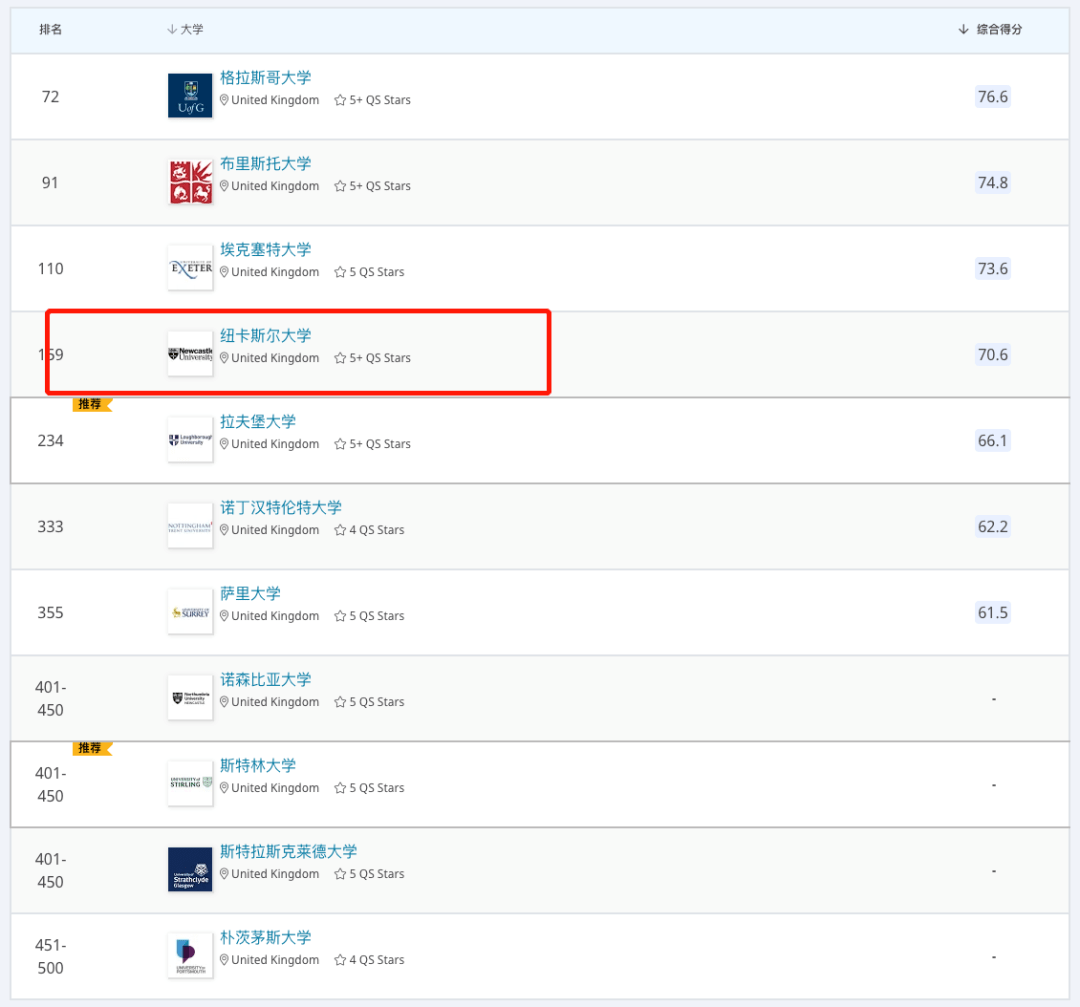Click the Northumbria University logo

(x=190, y=698)
